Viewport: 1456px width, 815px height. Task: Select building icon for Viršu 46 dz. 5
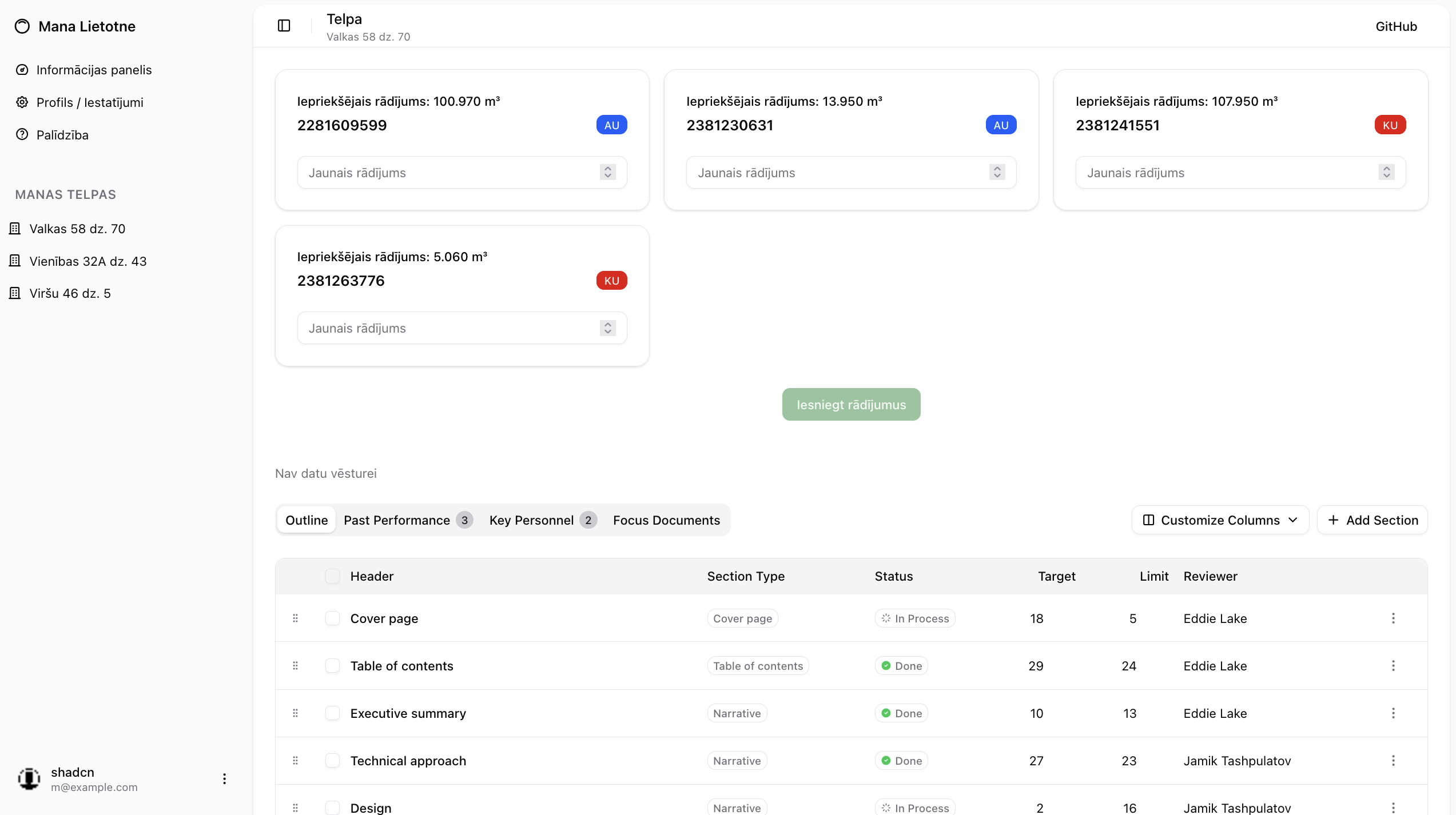pos(15,293)
